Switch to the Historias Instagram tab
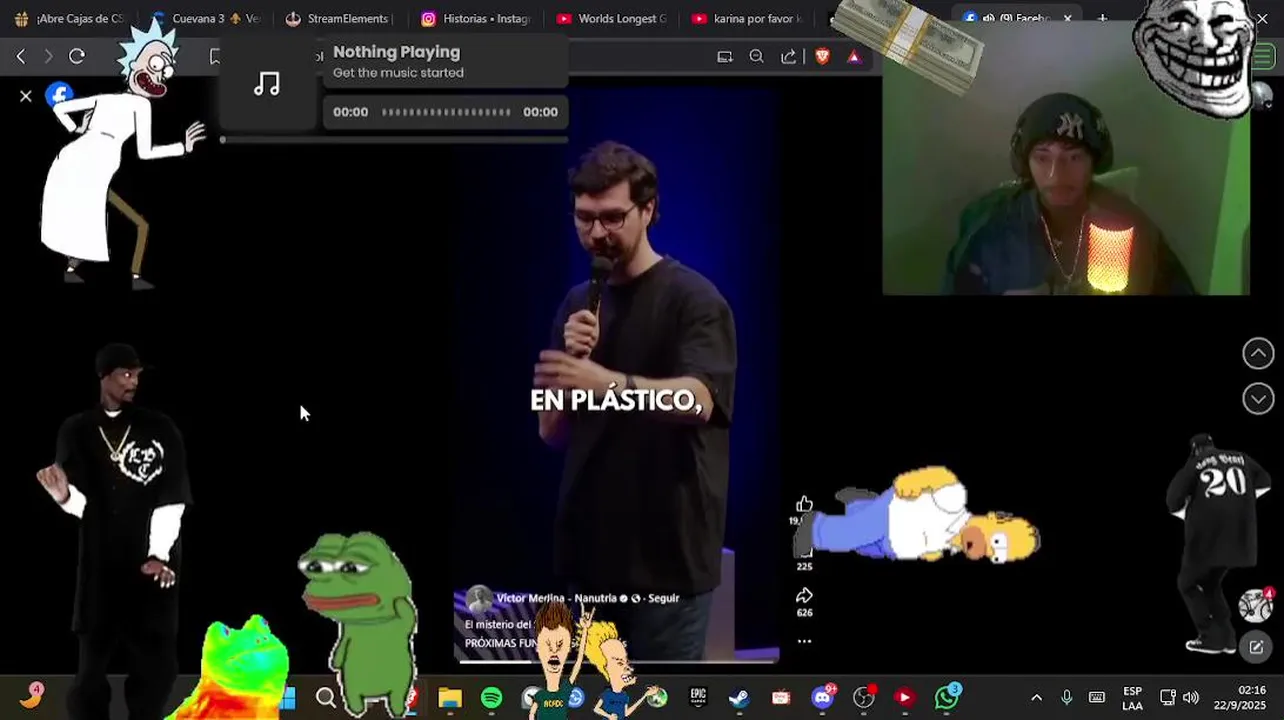The width and height of the screenshot is (1284, 720). click(x=476, y=18)
